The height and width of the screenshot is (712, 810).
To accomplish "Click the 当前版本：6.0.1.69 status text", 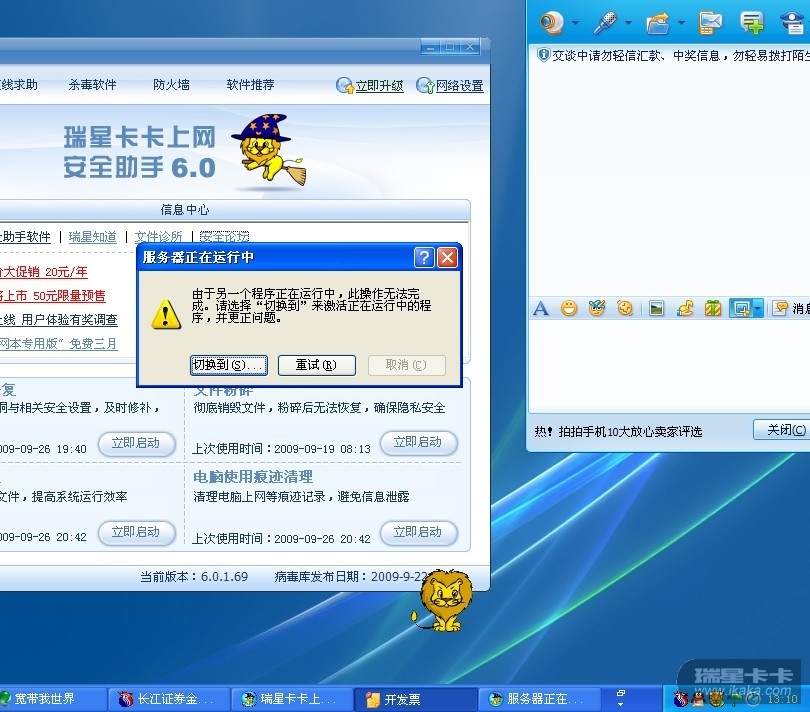I will (194, 576).
